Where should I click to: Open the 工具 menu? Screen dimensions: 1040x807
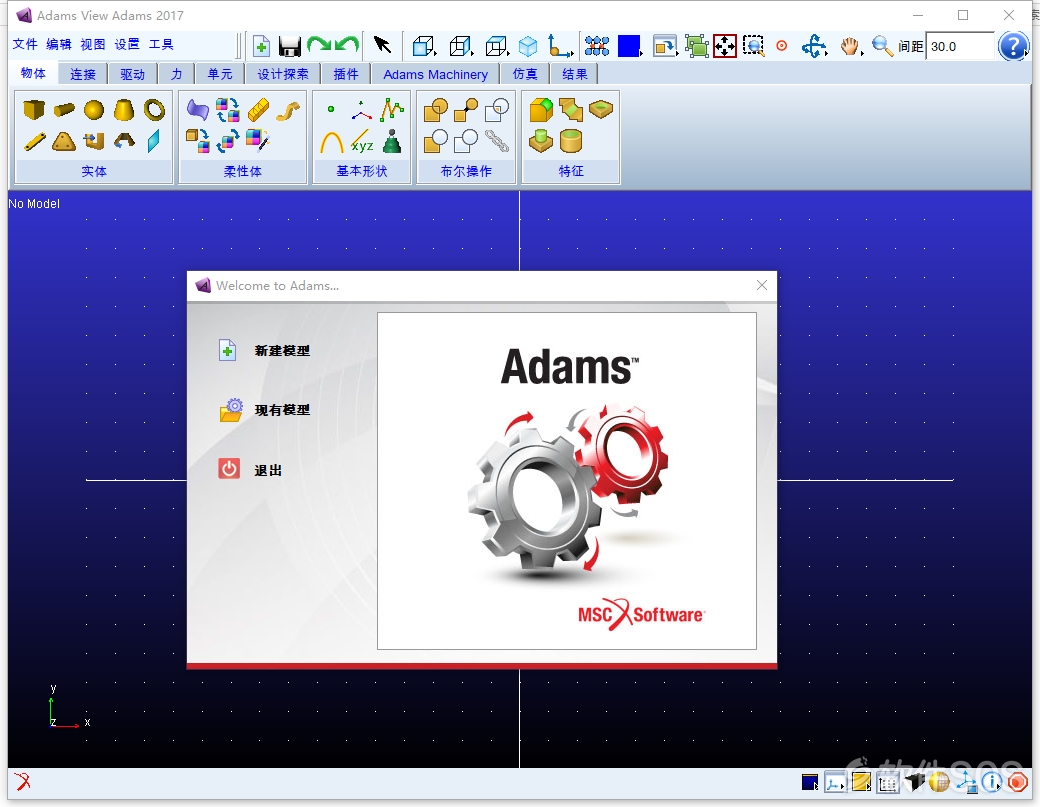point(161,44)
